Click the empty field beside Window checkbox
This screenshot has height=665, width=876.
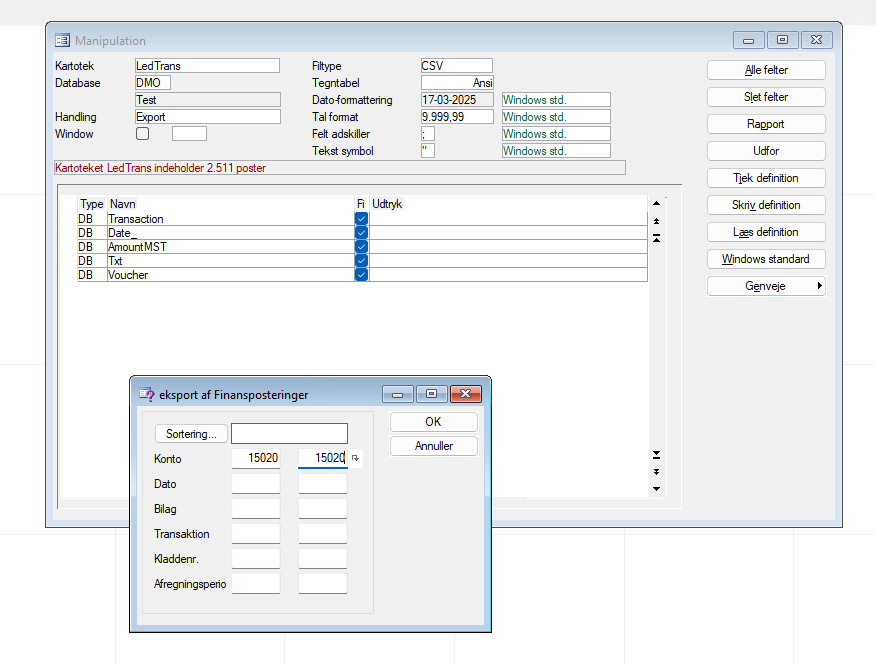tap(189, 134)
